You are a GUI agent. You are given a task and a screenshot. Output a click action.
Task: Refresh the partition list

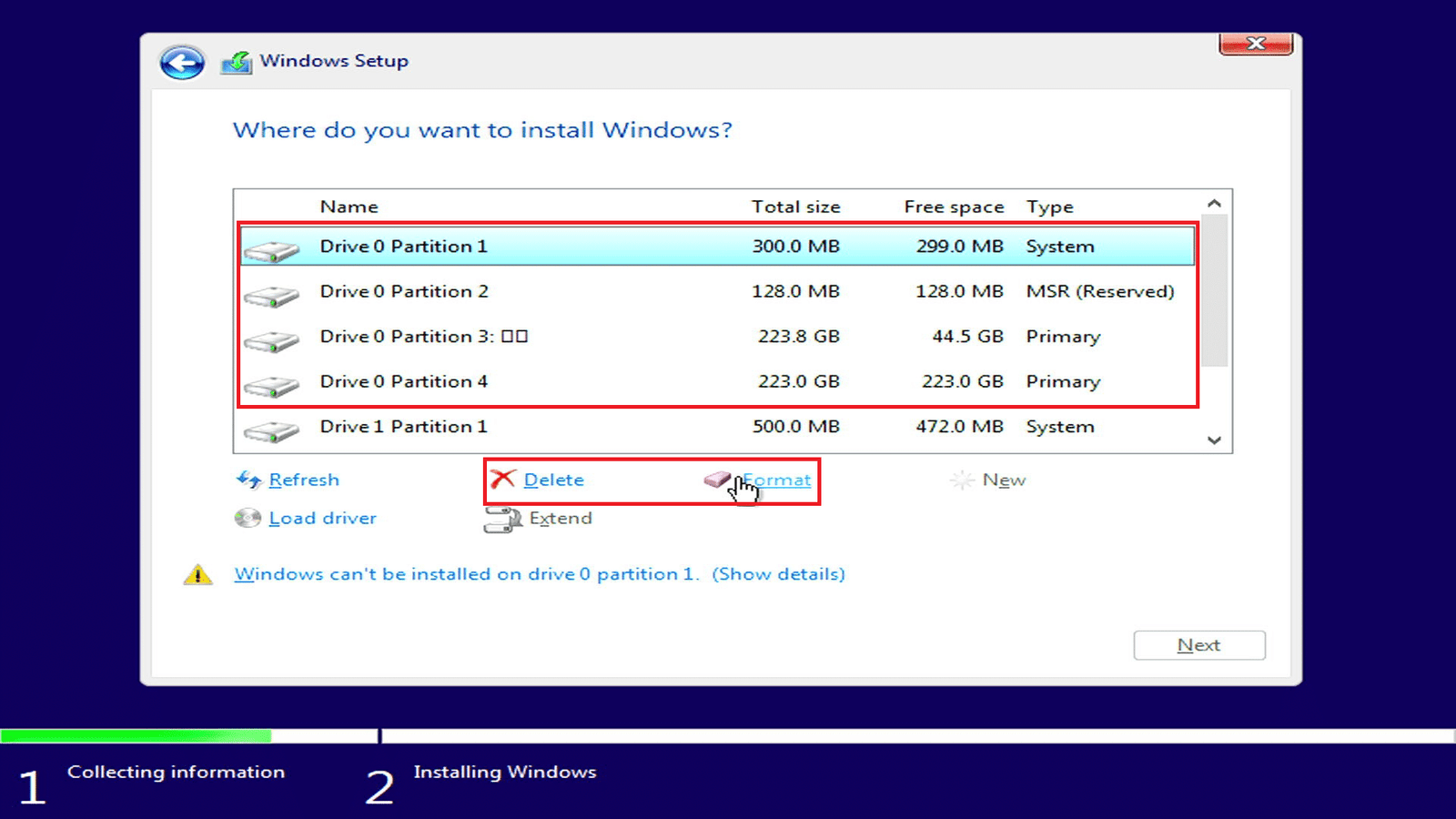point(304,480)
